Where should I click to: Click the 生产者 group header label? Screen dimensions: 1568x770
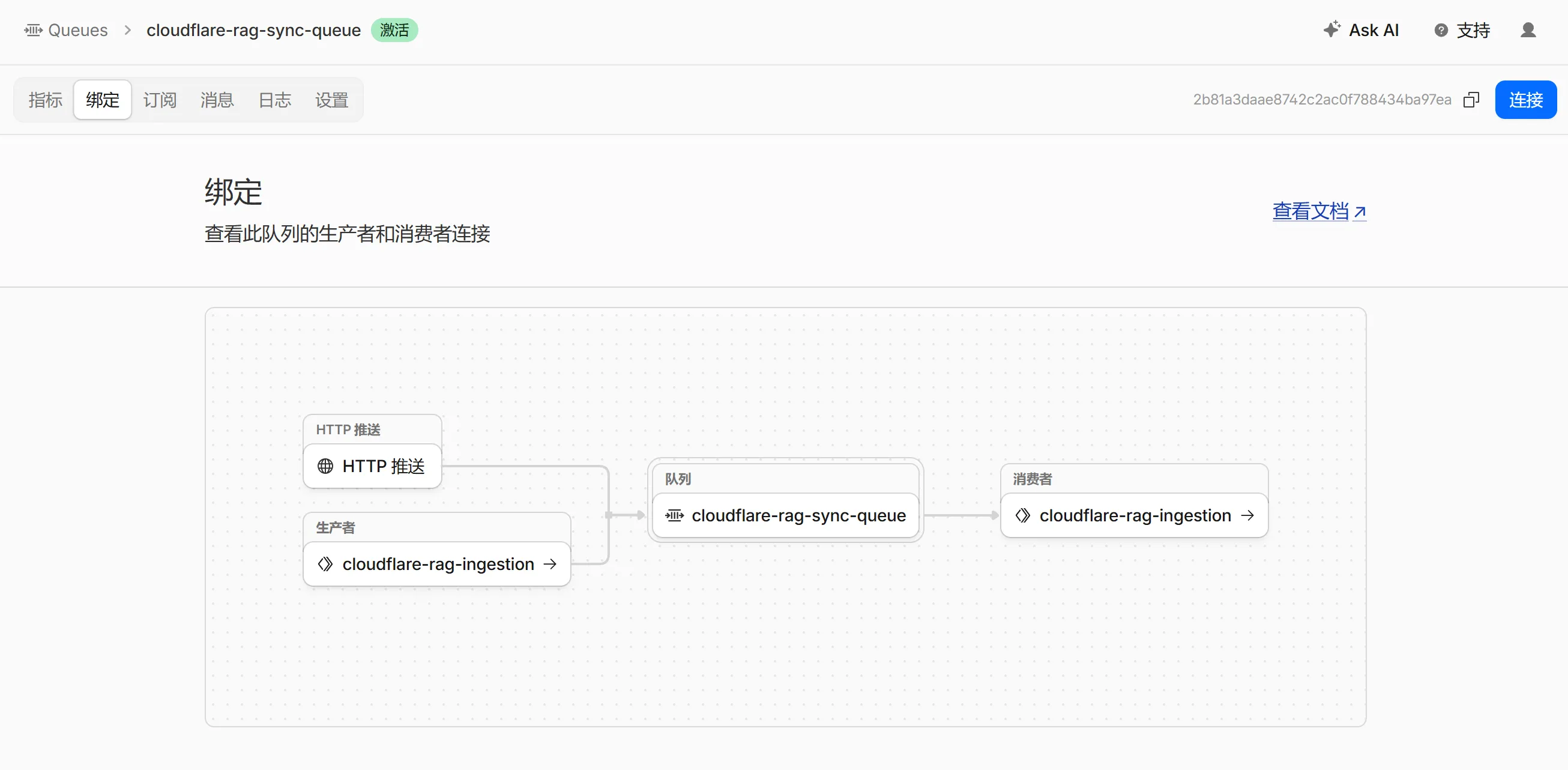[x=335, y=527]
